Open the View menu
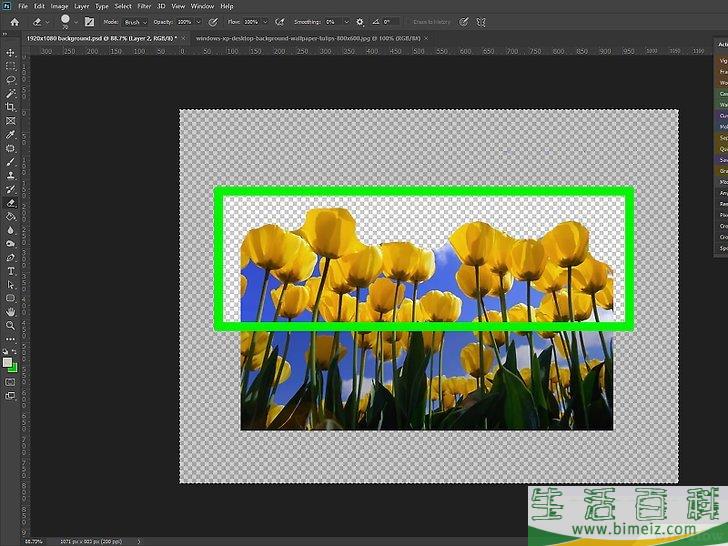The width and height of the screenshot is (728, 546). coord(178,6)
